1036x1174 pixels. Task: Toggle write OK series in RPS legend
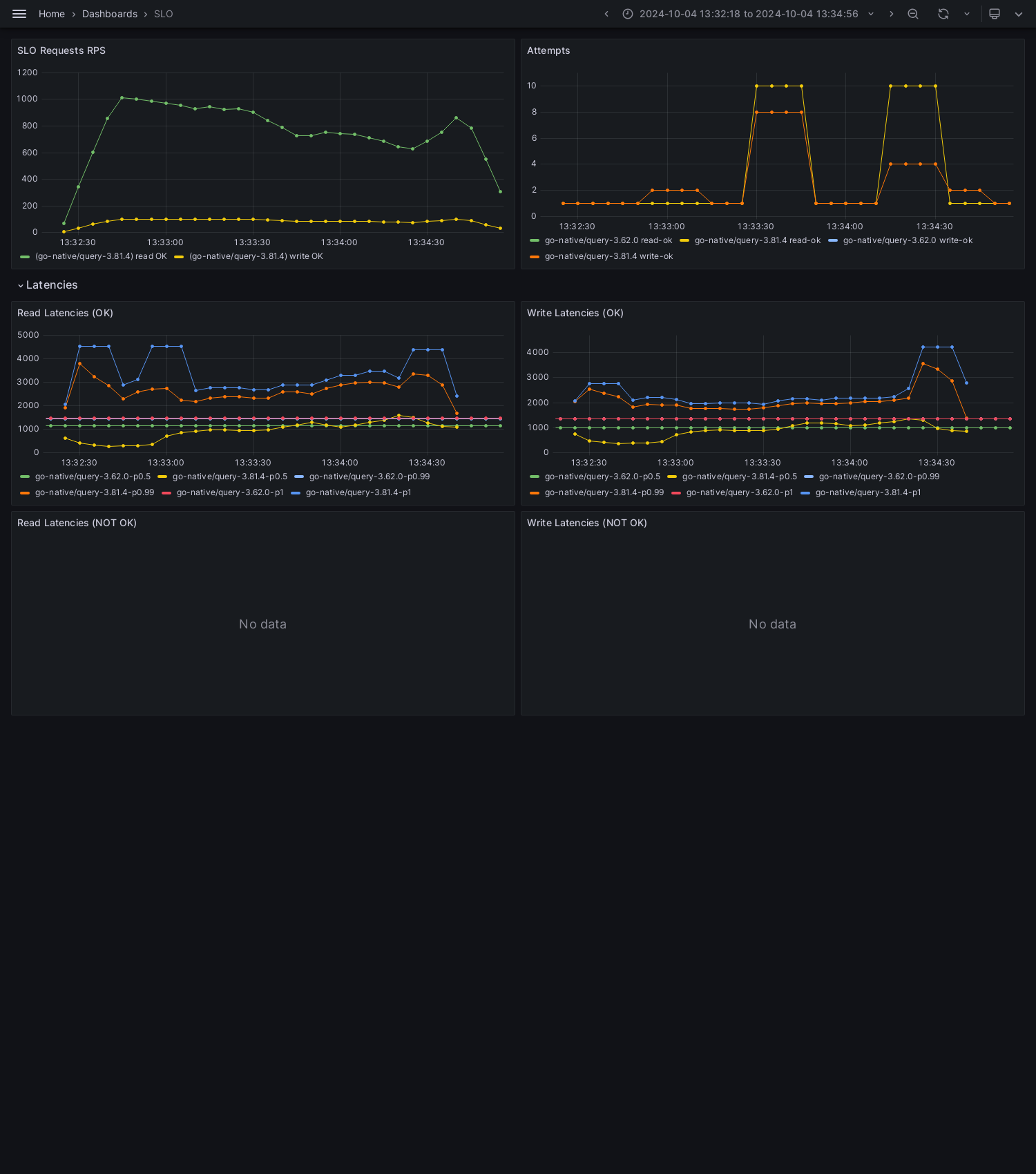tap(256, 256)
